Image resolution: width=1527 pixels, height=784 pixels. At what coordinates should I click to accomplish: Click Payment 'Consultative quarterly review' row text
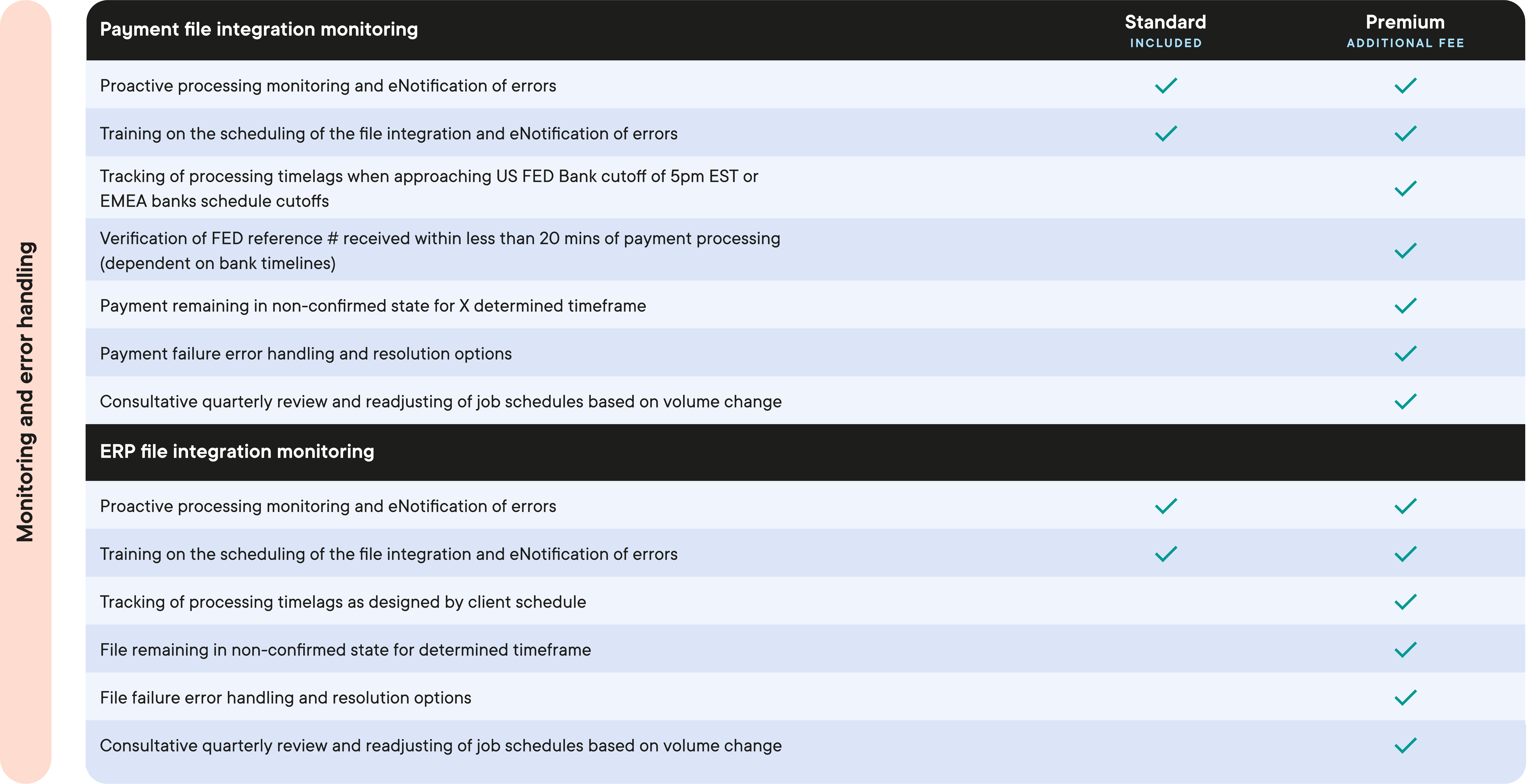coord(440,402)
